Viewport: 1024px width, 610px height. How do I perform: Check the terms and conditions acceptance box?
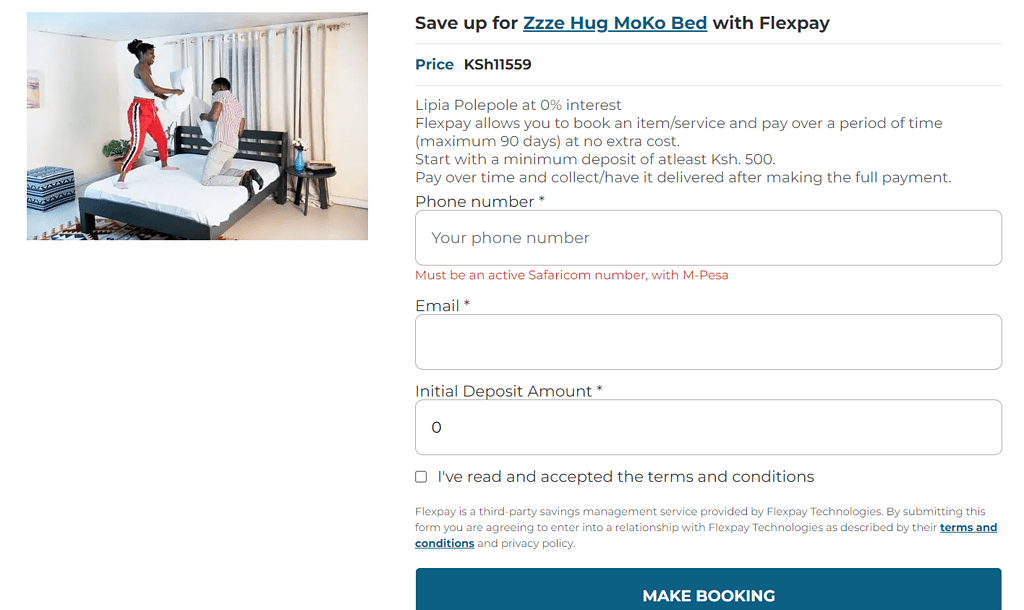click(421, 477)
